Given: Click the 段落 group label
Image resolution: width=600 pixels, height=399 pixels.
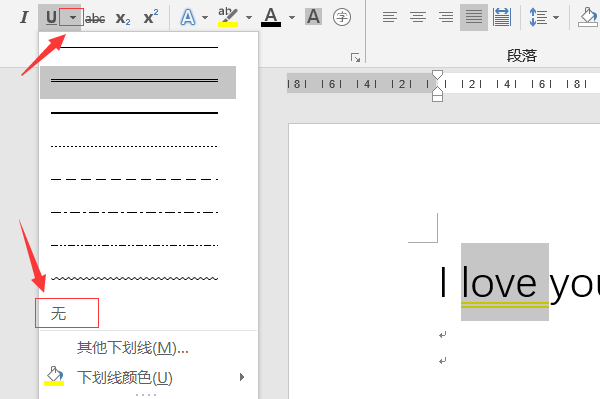Looking at the screenshot, I should tap(522, 56).
